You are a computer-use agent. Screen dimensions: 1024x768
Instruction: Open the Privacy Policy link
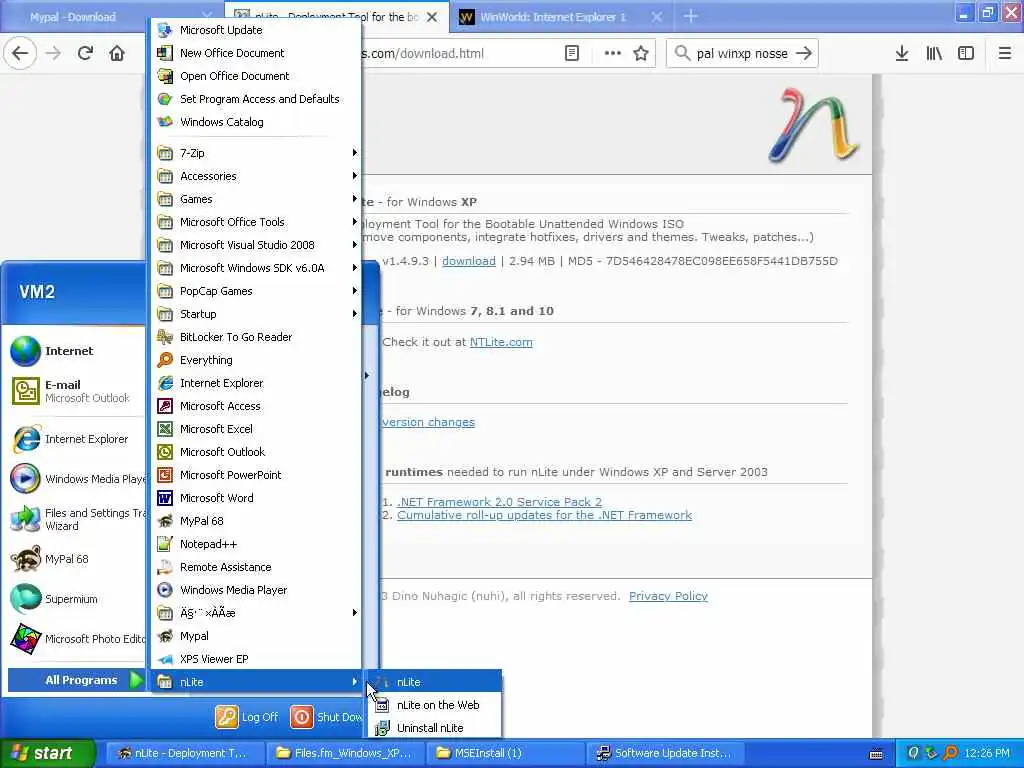tap(668, 596)
